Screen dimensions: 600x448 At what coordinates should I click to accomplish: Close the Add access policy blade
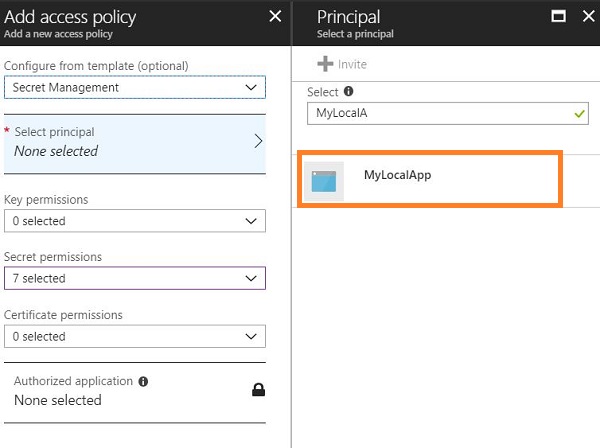(x=276, y=16)
